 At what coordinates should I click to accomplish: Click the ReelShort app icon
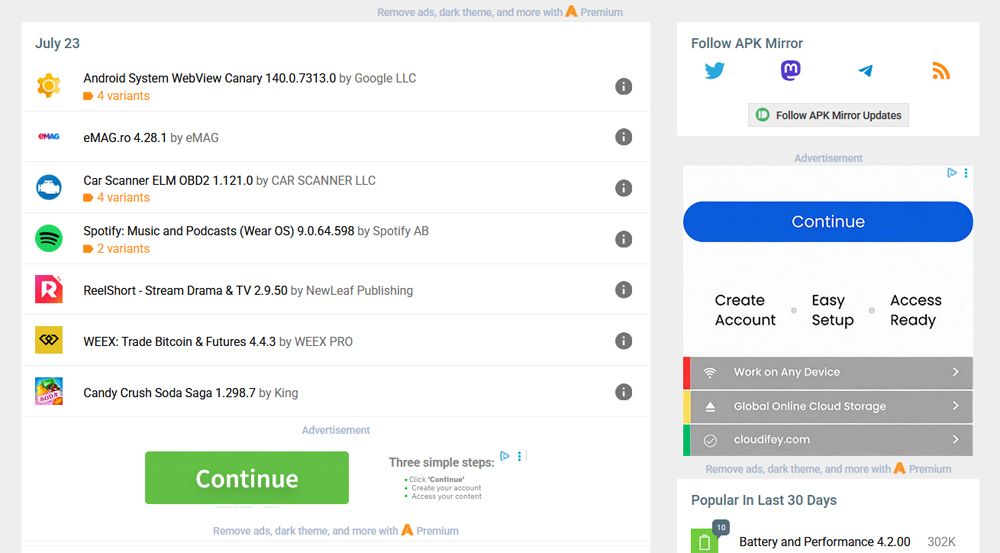[49, 290]
